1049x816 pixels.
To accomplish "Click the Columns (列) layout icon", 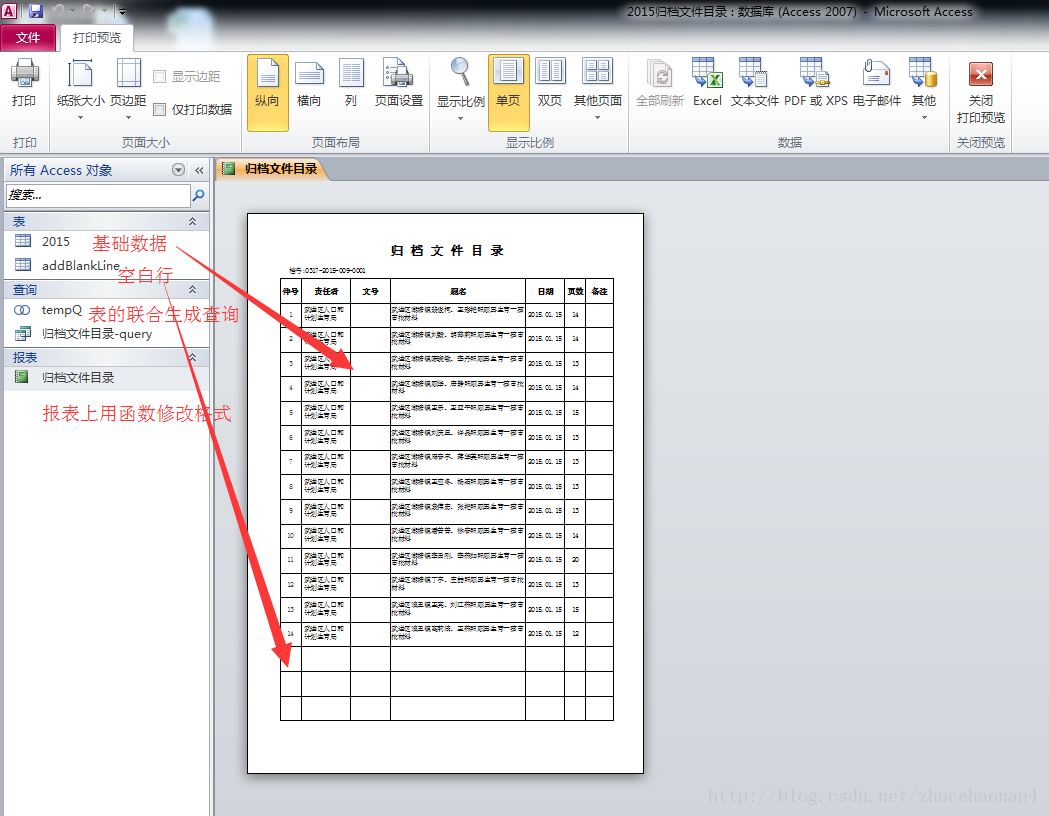I will pos(351,83).
